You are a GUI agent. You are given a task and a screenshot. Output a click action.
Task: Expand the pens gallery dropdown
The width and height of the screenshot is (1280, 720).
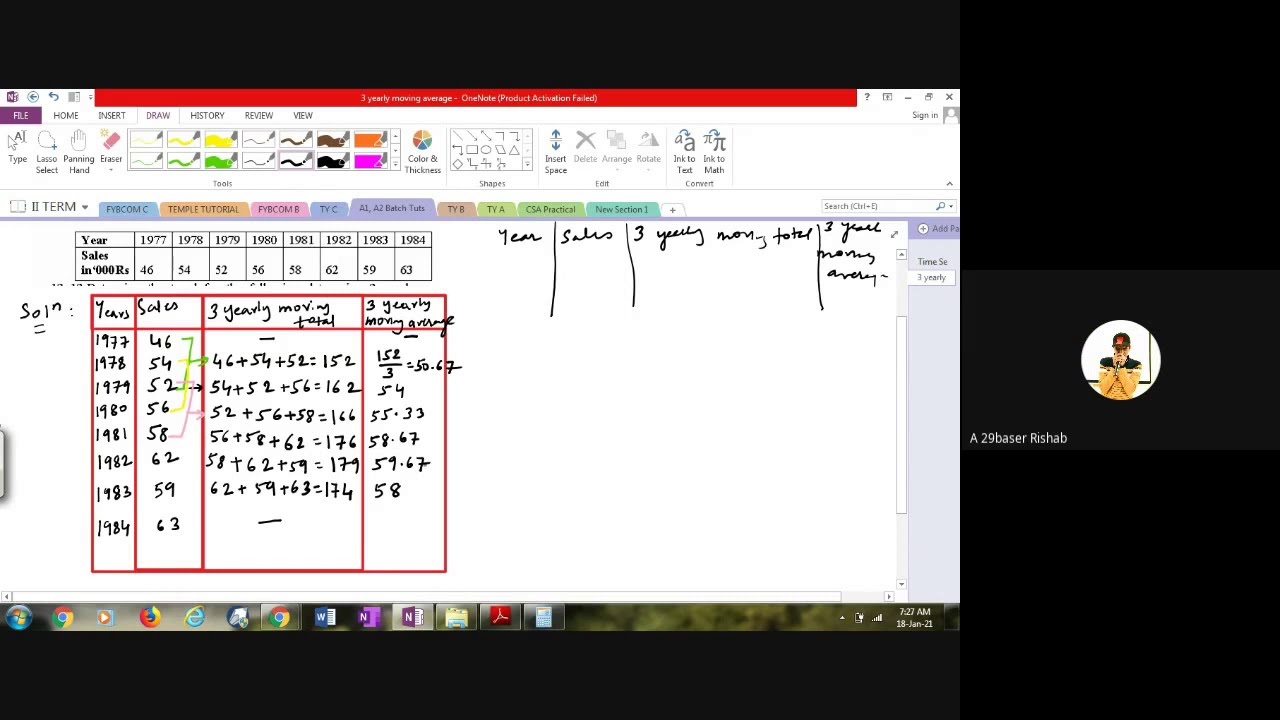click(394, 165)
